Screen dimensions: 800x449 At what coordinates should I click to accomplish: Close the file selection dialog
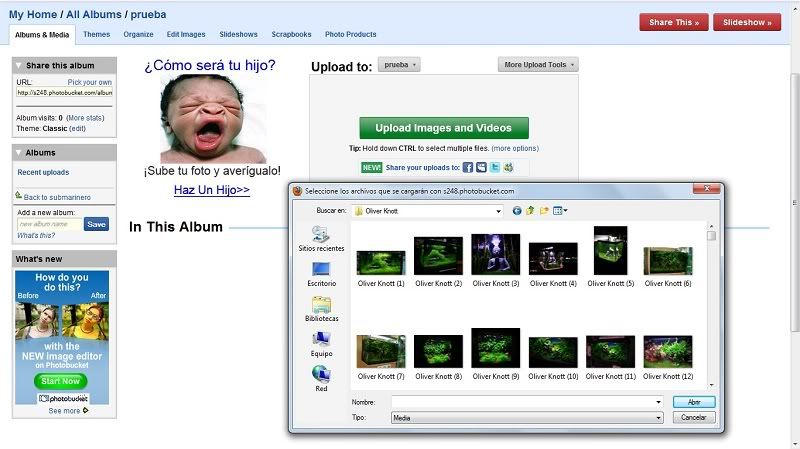pyautogui.click(x=707, y=188)
